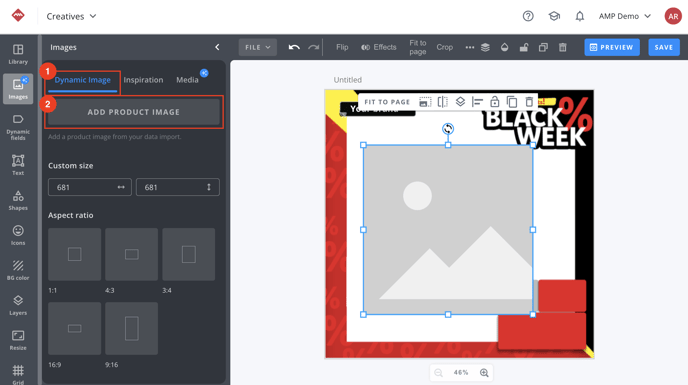Open the Creatives dropdown
The height and width of the screenshot is (385, 688).
(71, 16)
